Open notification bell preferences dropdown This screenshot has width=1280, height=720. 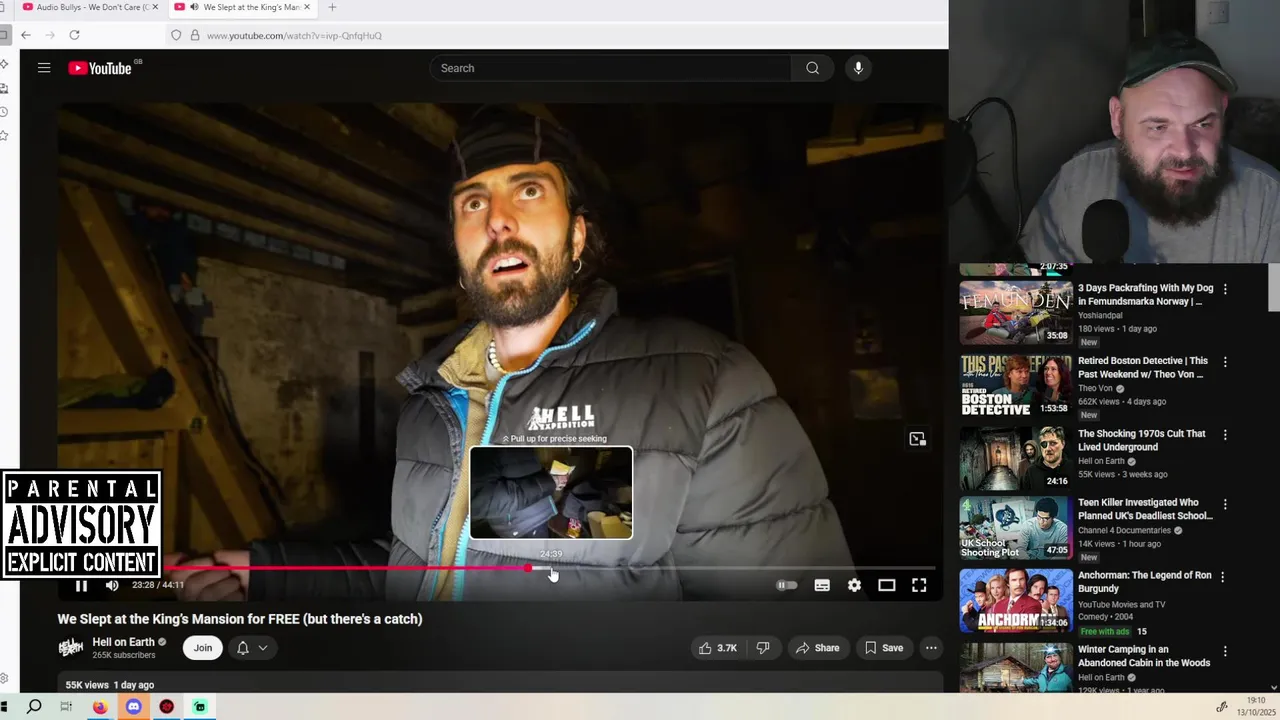pos(252,648)
